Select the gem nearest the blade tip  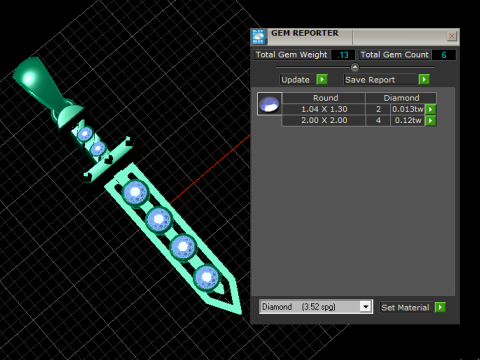207,277
